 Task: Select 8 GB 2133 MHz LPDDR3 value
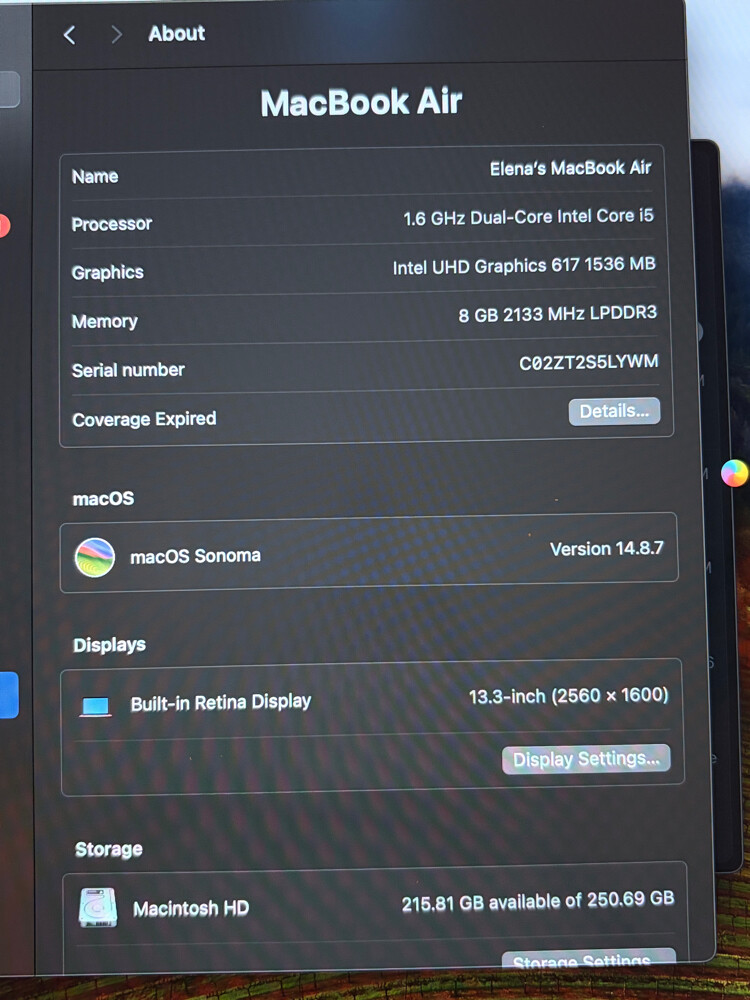click(x=557, y=314)
